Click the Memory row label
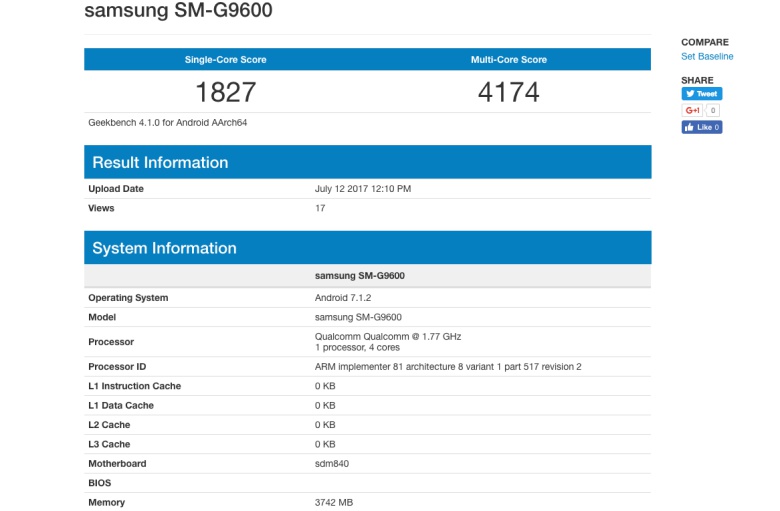Image resolution: width=780 pixels, height=511 pixels. [106, 503]
